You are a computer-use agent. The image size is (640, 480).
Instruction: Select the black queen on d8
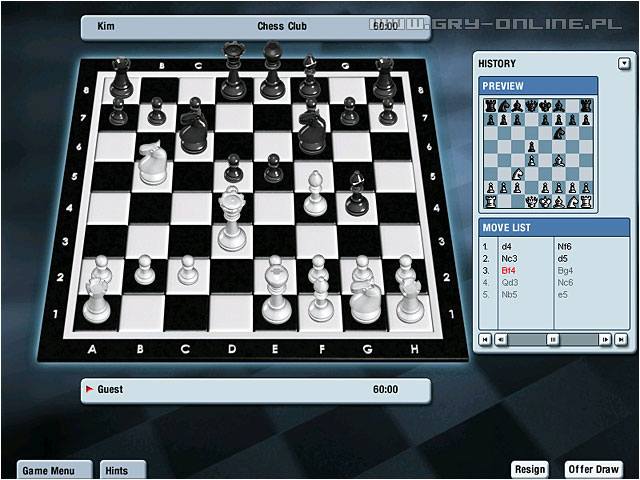[x=233, y=72]
